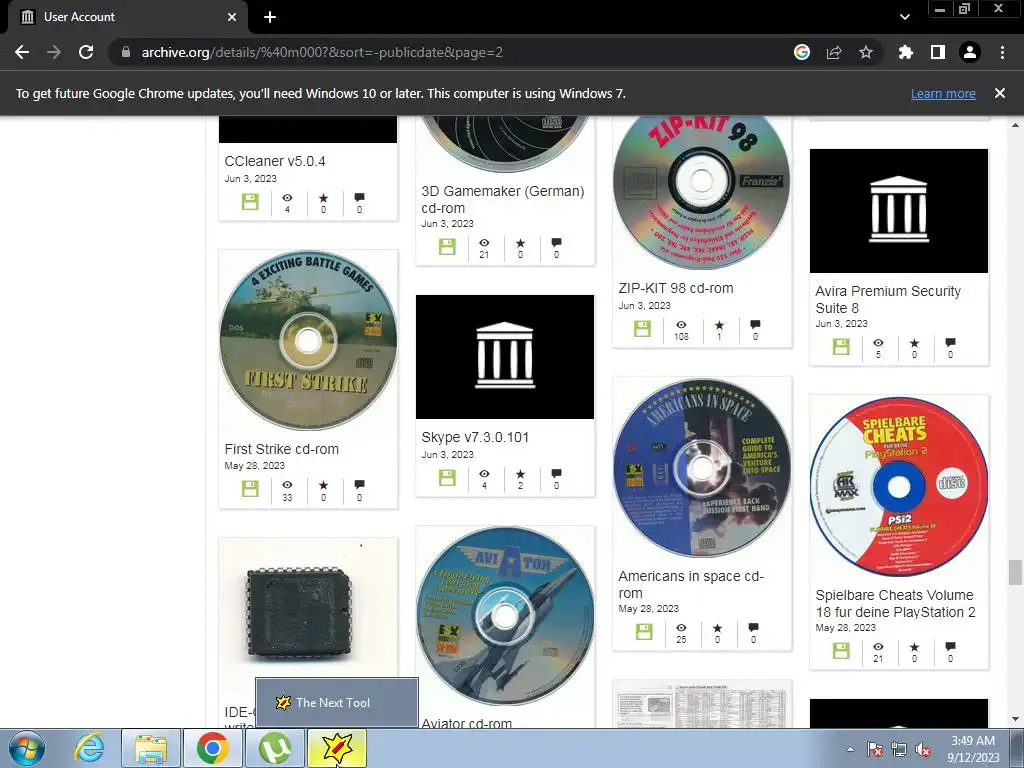
Task: Open the Skype v7.3.0.101 thumbnail
Action: point(505,357)
